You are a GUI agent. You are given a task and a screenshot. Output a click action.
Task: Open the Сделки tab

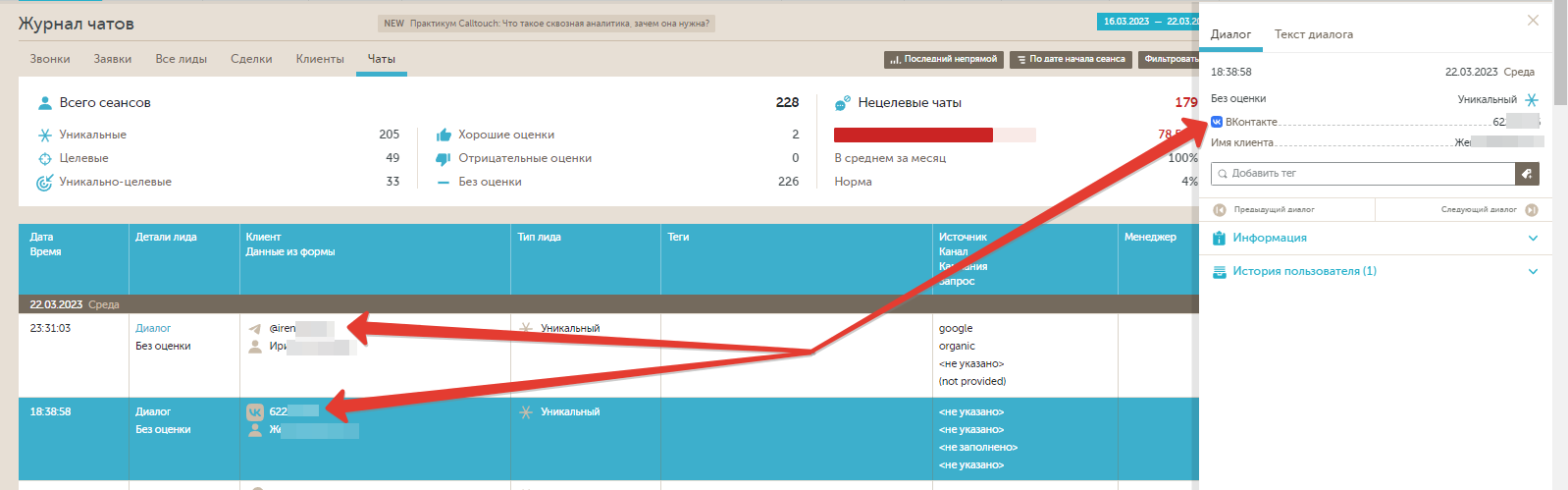click(251, 59)
